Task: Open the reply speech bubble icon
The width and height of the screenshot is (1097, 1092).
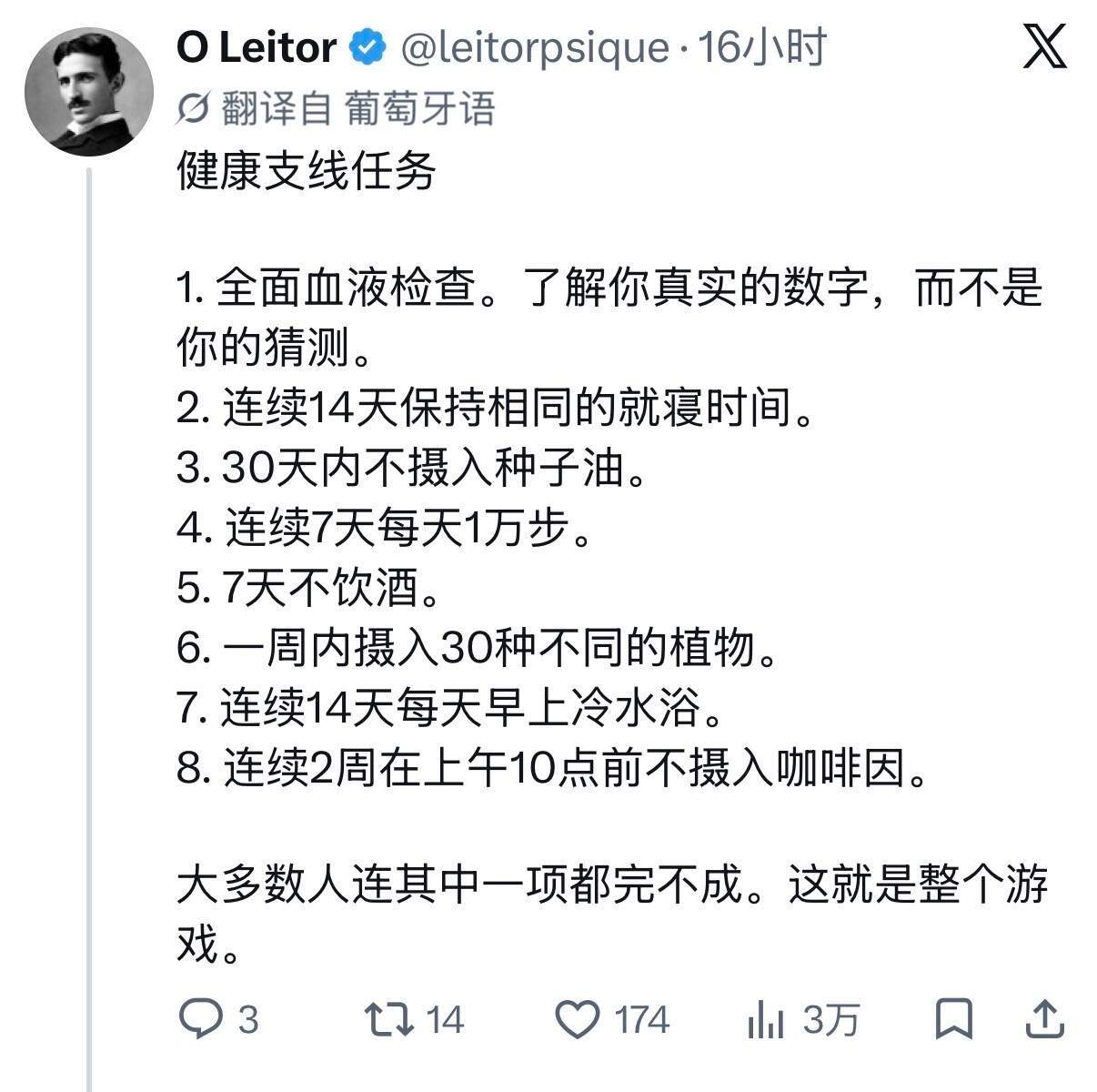Action: tap(198, 1019)
